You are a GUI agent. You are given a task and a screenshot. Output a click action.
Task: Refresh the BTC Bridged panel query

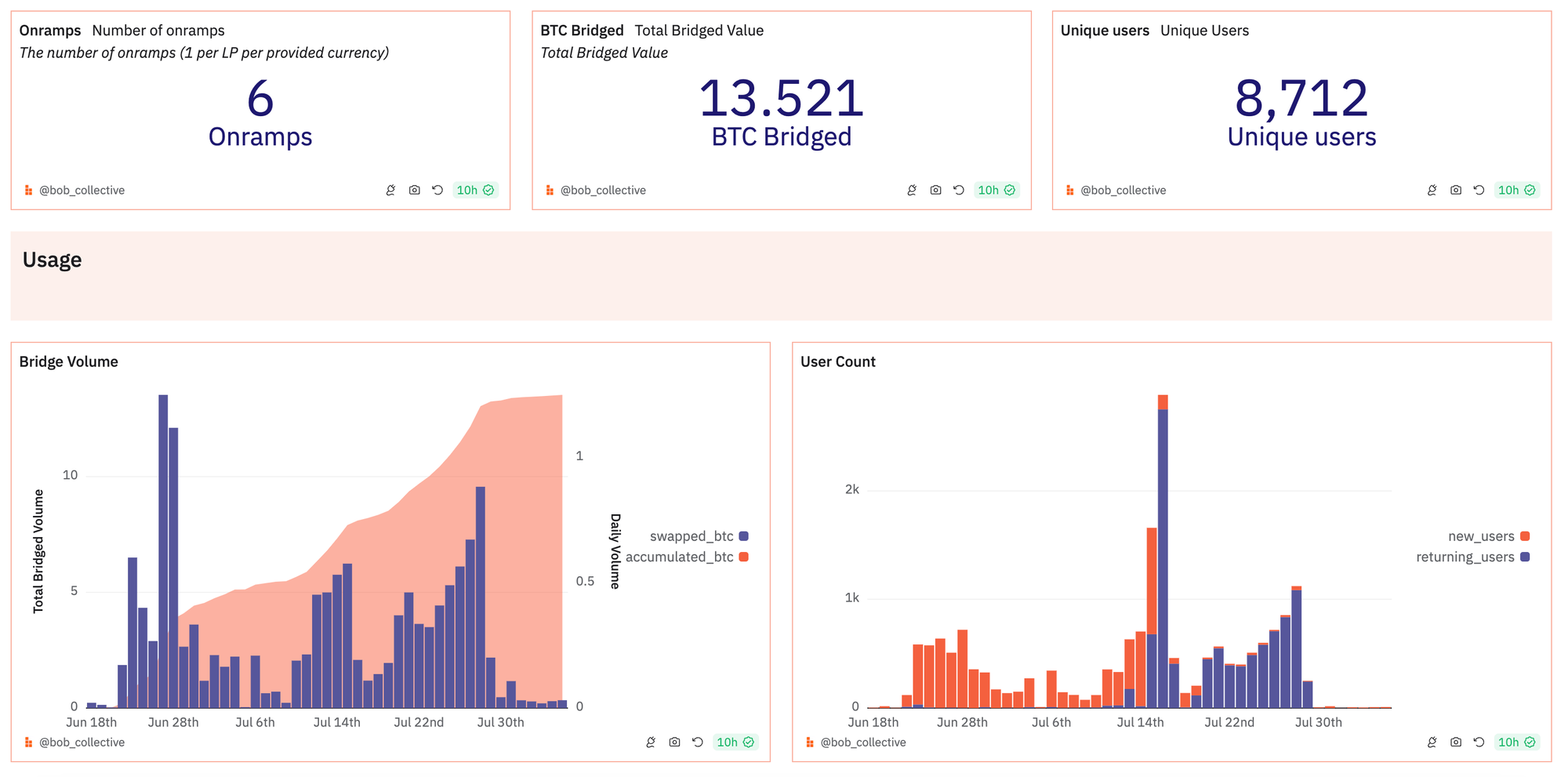pos(958,191)
